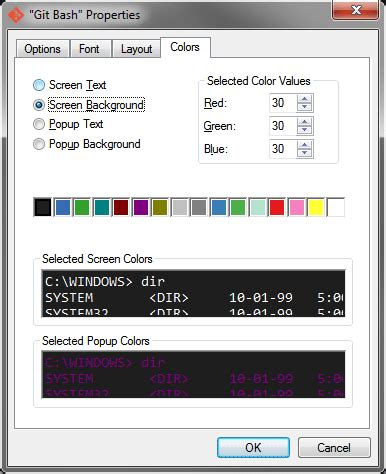This screenshot has height=474, width=386.
Task: Click the "Green:" label
Action: click(220, 126)
